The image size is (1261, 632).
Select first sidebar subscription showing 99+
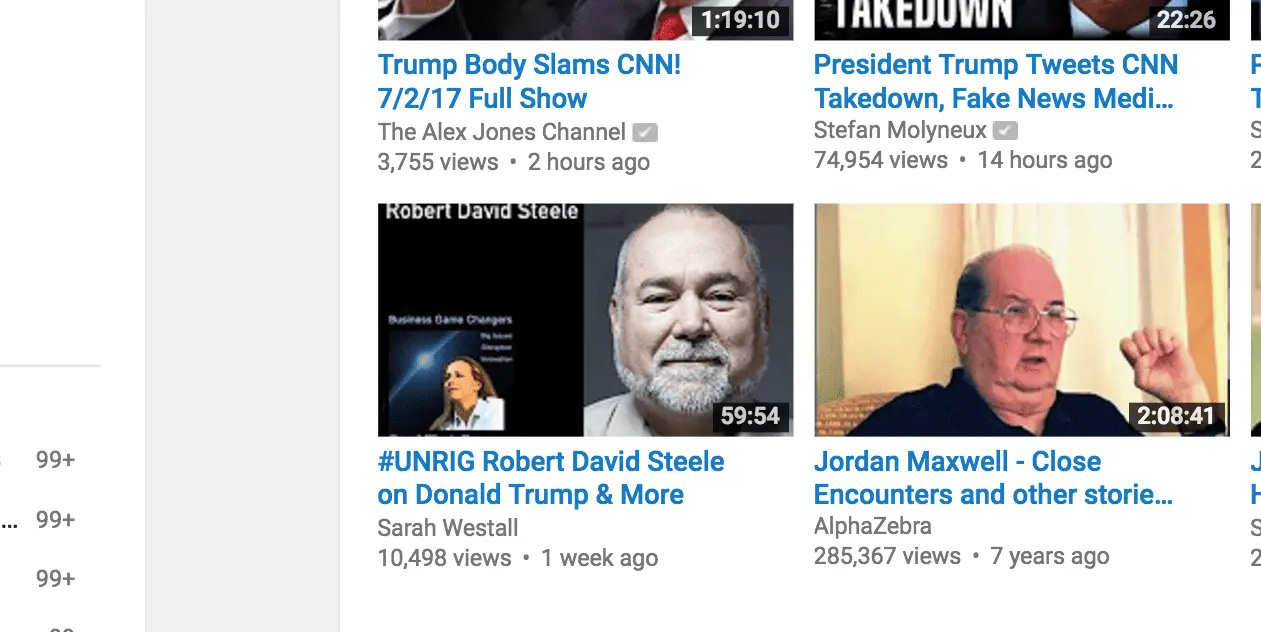50,460
